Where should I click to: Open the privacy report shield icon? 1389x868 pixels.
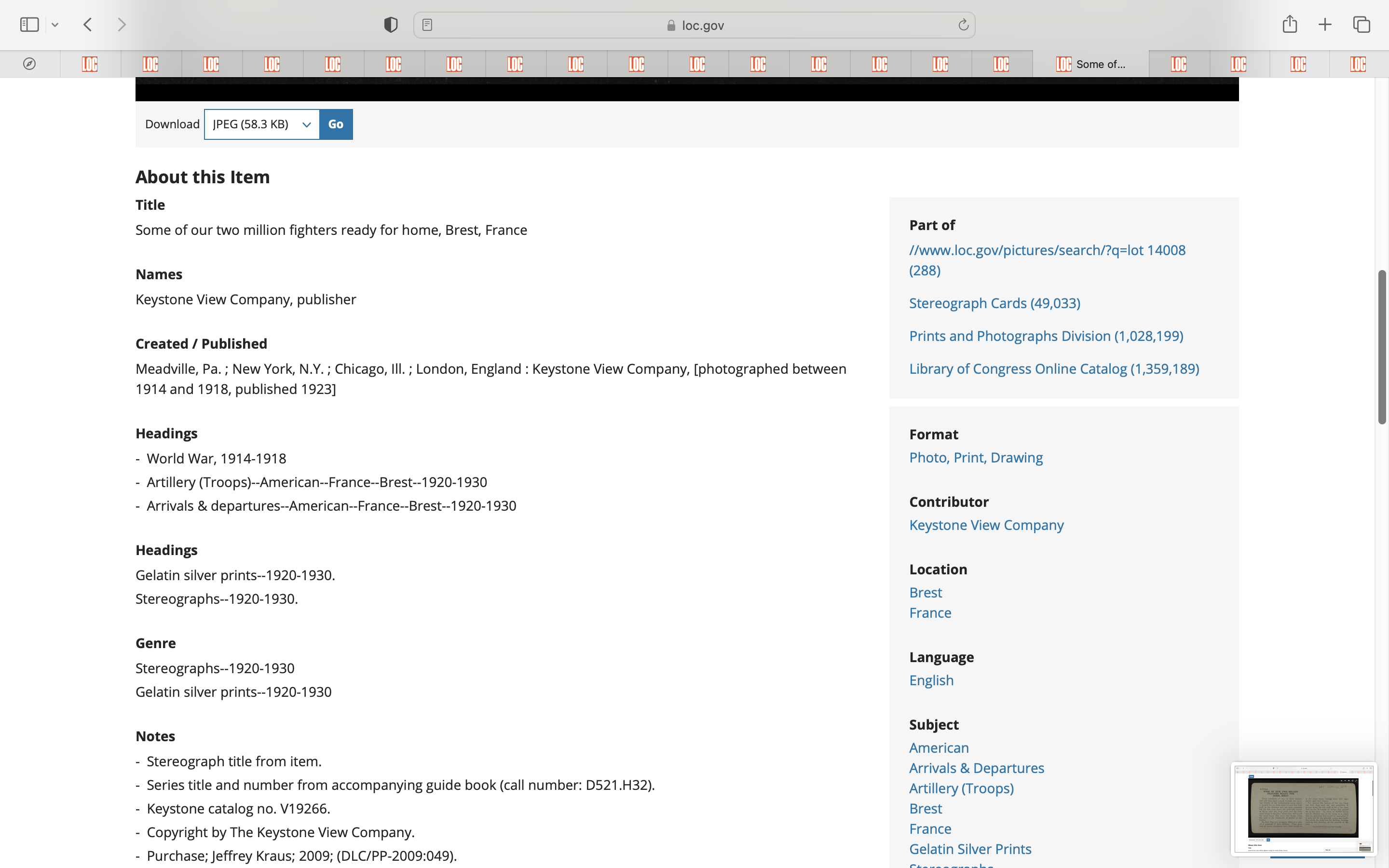pos(390,25)
